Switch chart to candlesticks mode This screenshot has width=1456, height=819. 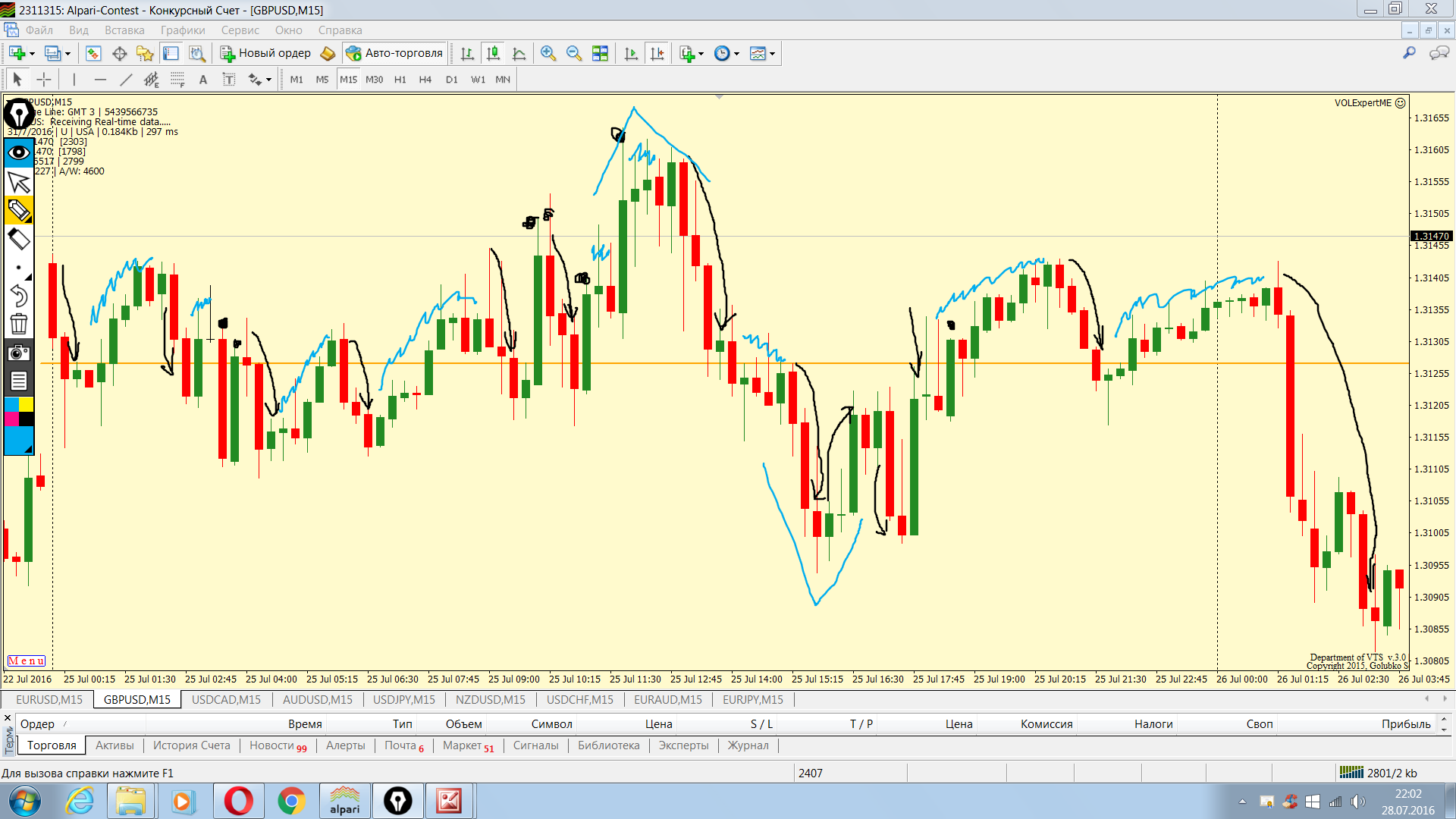tap(493, 53)
